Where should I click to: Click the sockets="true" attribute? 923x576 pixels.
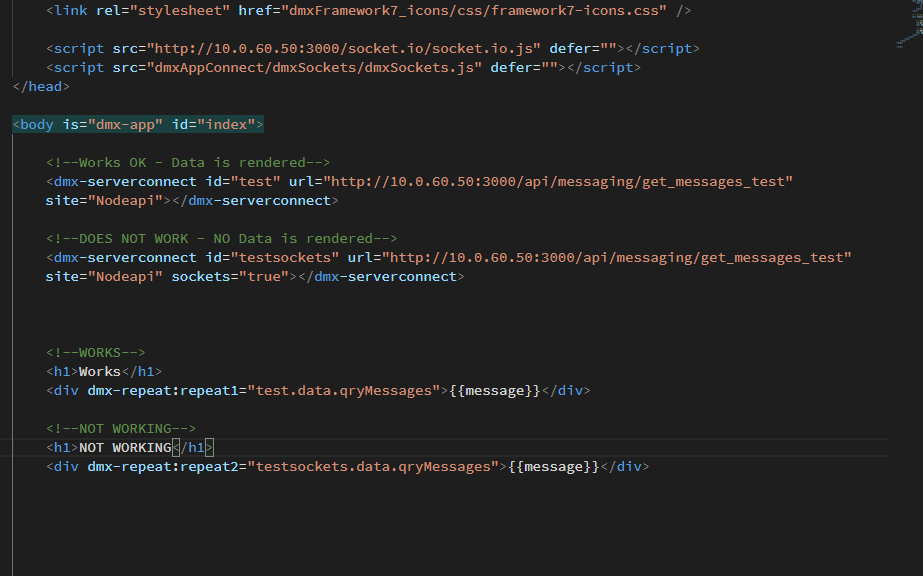pos(230,277)
